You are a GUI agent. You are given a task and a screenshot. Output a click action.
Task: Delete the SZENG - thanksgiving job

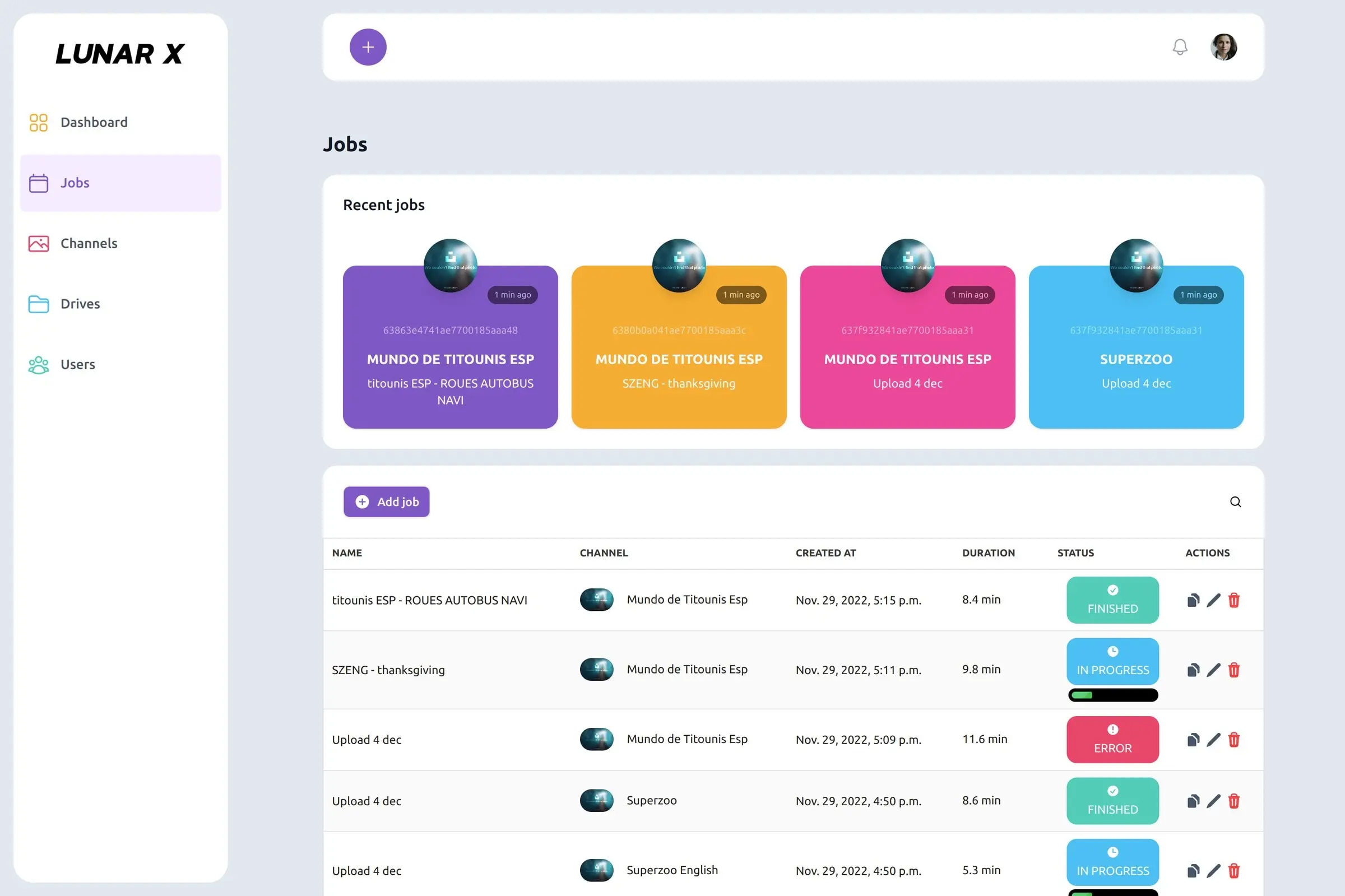tap(1234, 670)
